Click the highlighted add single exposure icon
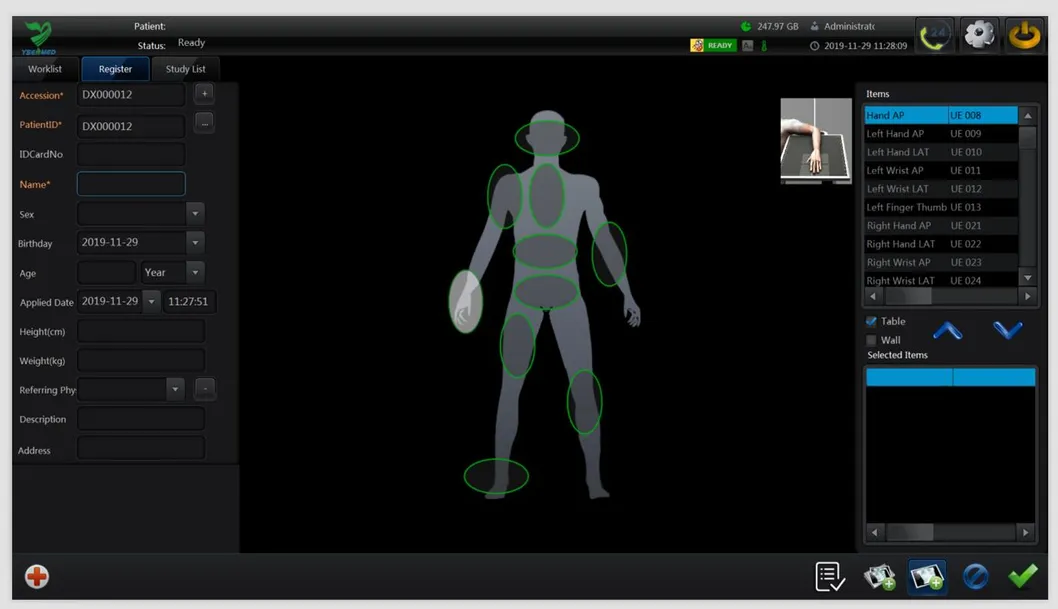1058x609 pixels. click(x=925, y=576)
